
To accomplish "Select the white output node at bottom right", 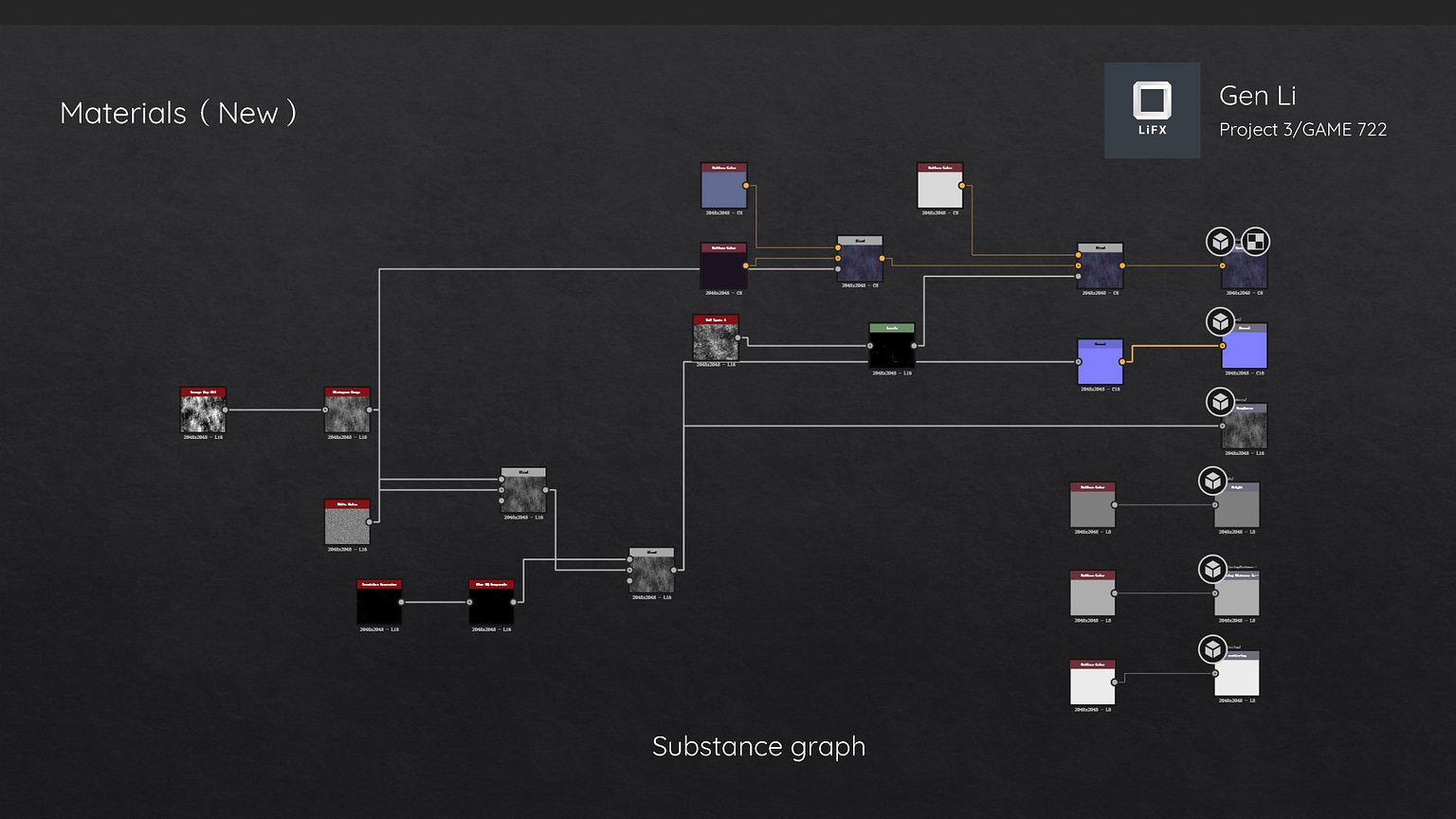I will [1236, 674].
